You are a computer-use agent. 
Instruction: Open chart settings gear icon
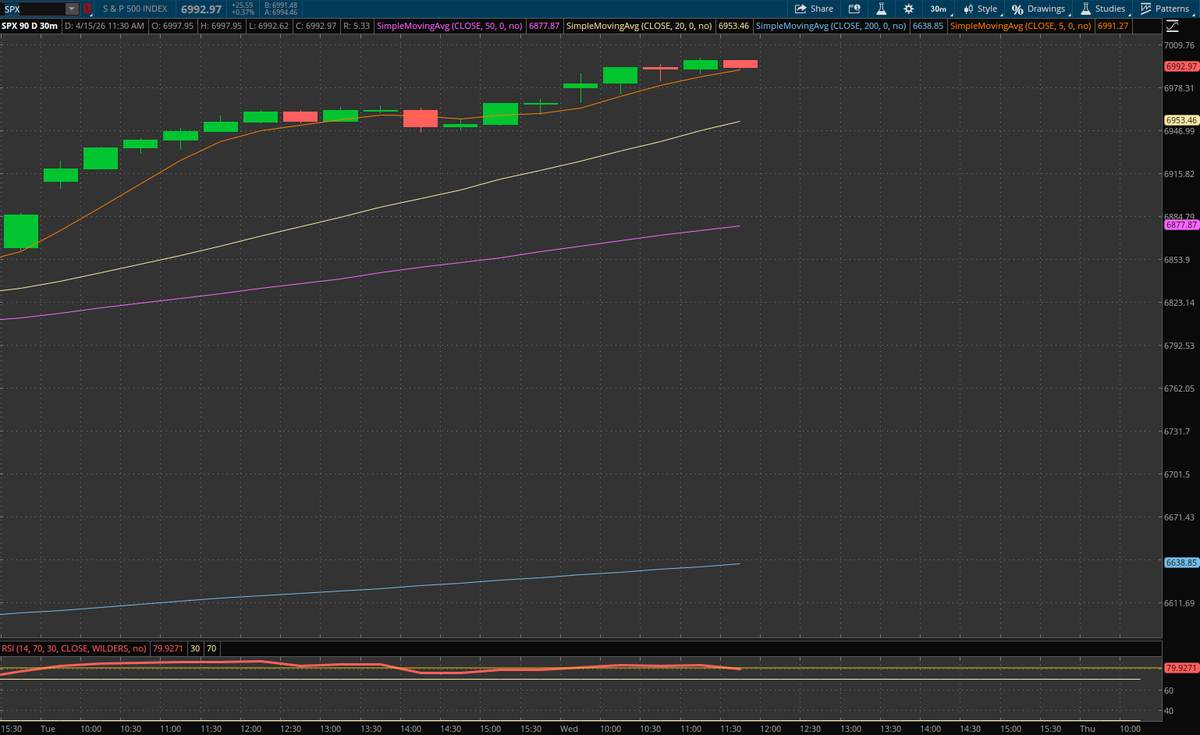coord(908,8)
